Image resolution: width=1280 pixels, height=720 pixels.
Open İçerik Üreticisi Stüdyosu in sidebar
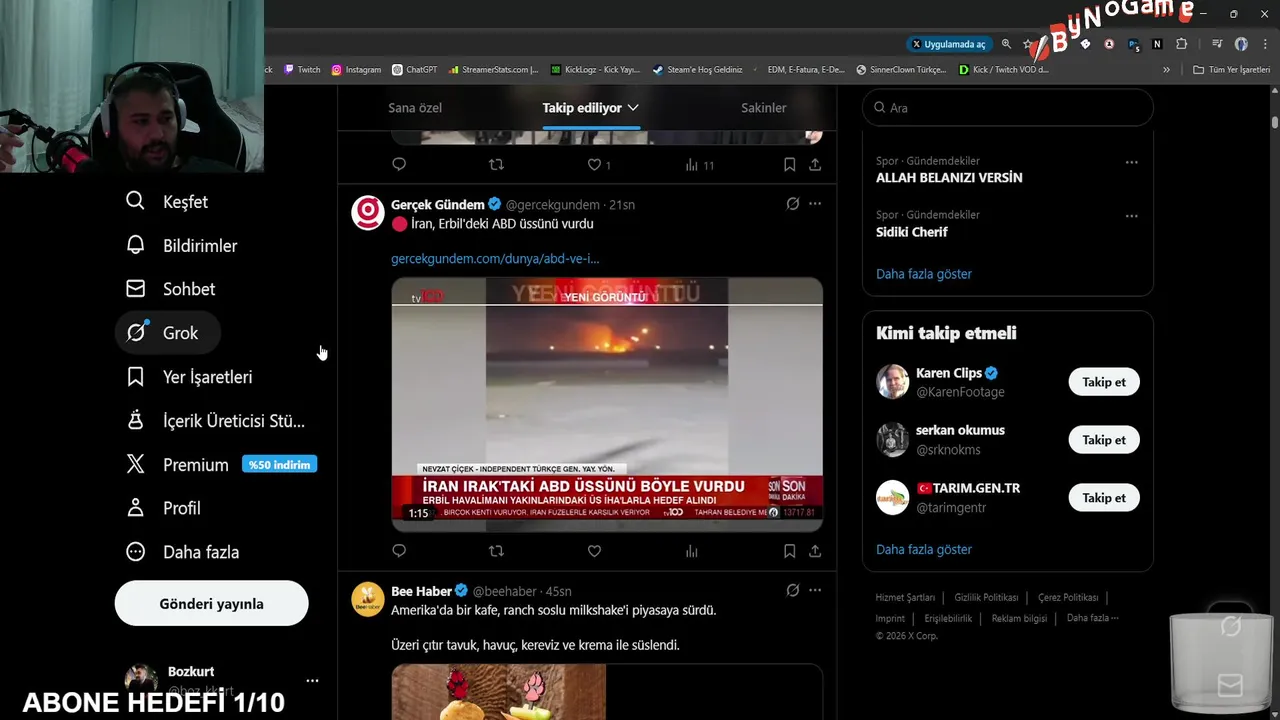pos(215,421)
